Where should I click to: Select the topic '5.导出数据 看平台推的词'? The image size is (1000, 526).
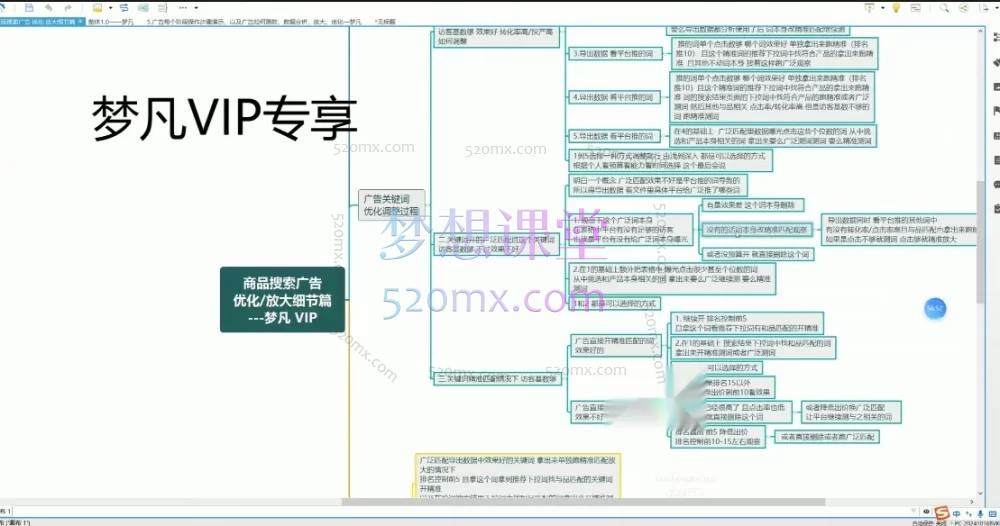[613, 136]
